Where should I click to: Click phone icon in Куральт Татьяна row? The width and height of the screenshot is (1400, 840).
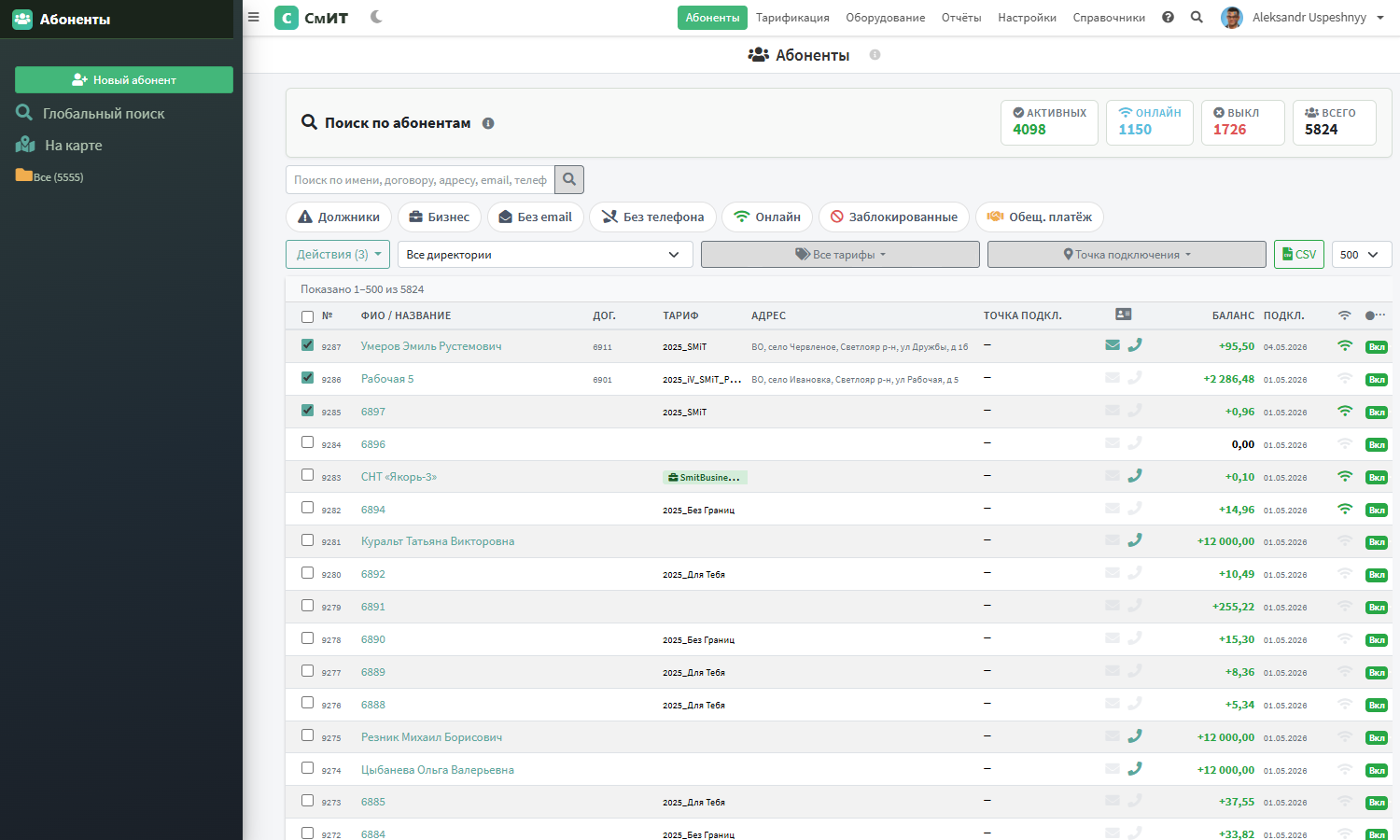pyautogui.click(x=1135, y=540)
